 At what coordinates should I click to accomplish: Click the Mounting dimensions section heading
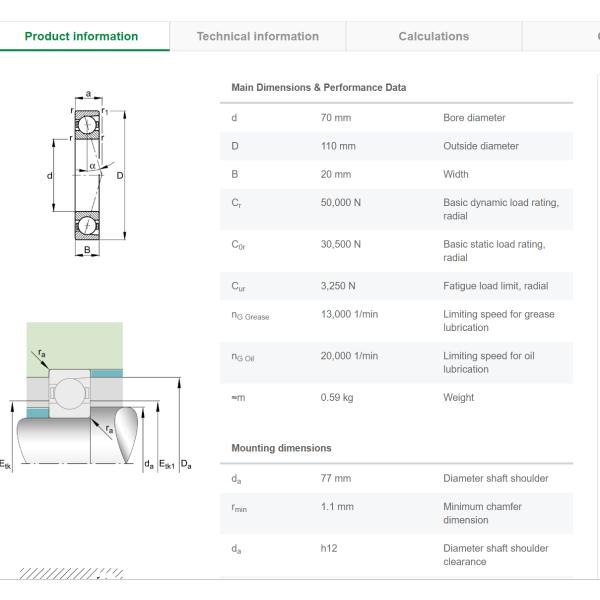281,448
